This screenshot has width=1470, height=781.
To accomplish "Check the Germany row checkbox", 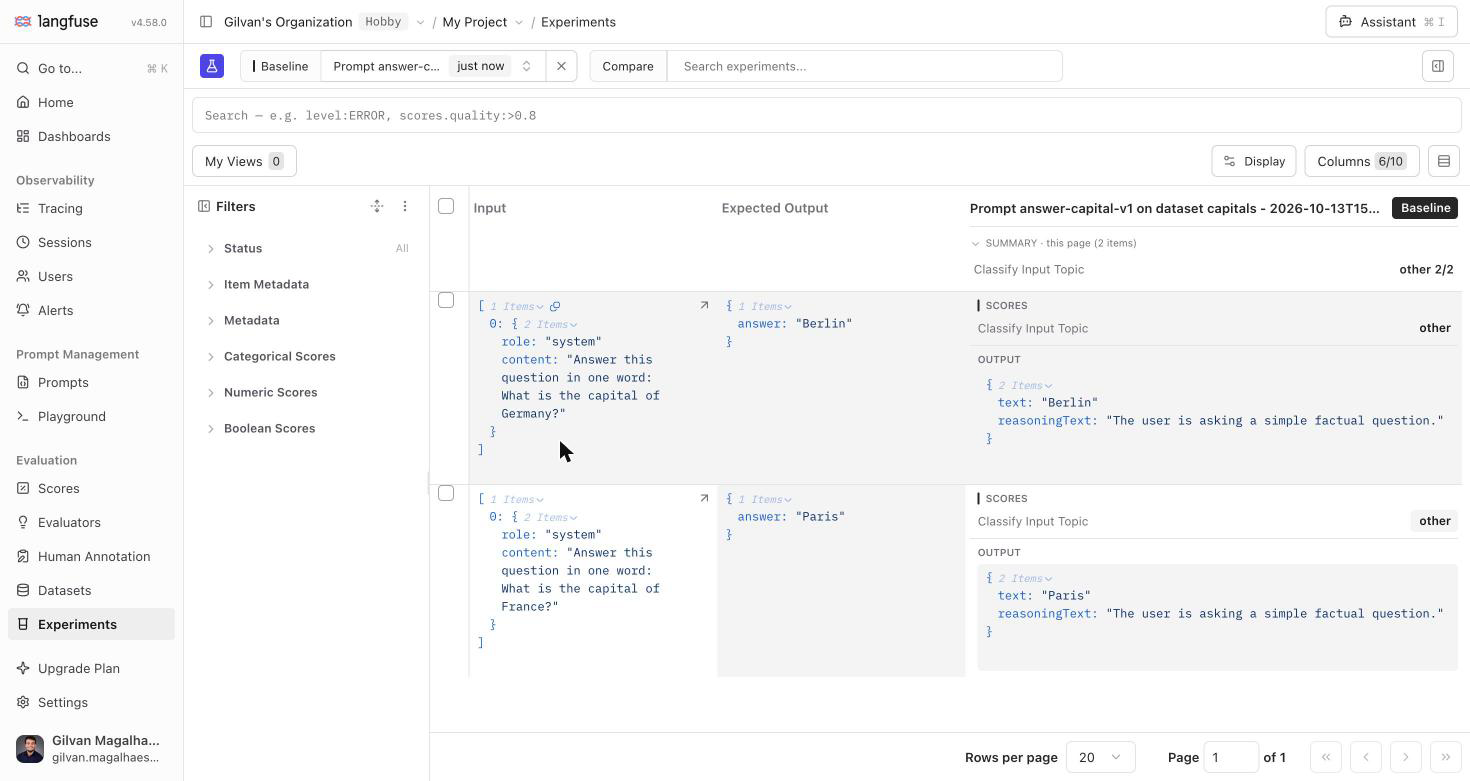I will coord(446,300).
